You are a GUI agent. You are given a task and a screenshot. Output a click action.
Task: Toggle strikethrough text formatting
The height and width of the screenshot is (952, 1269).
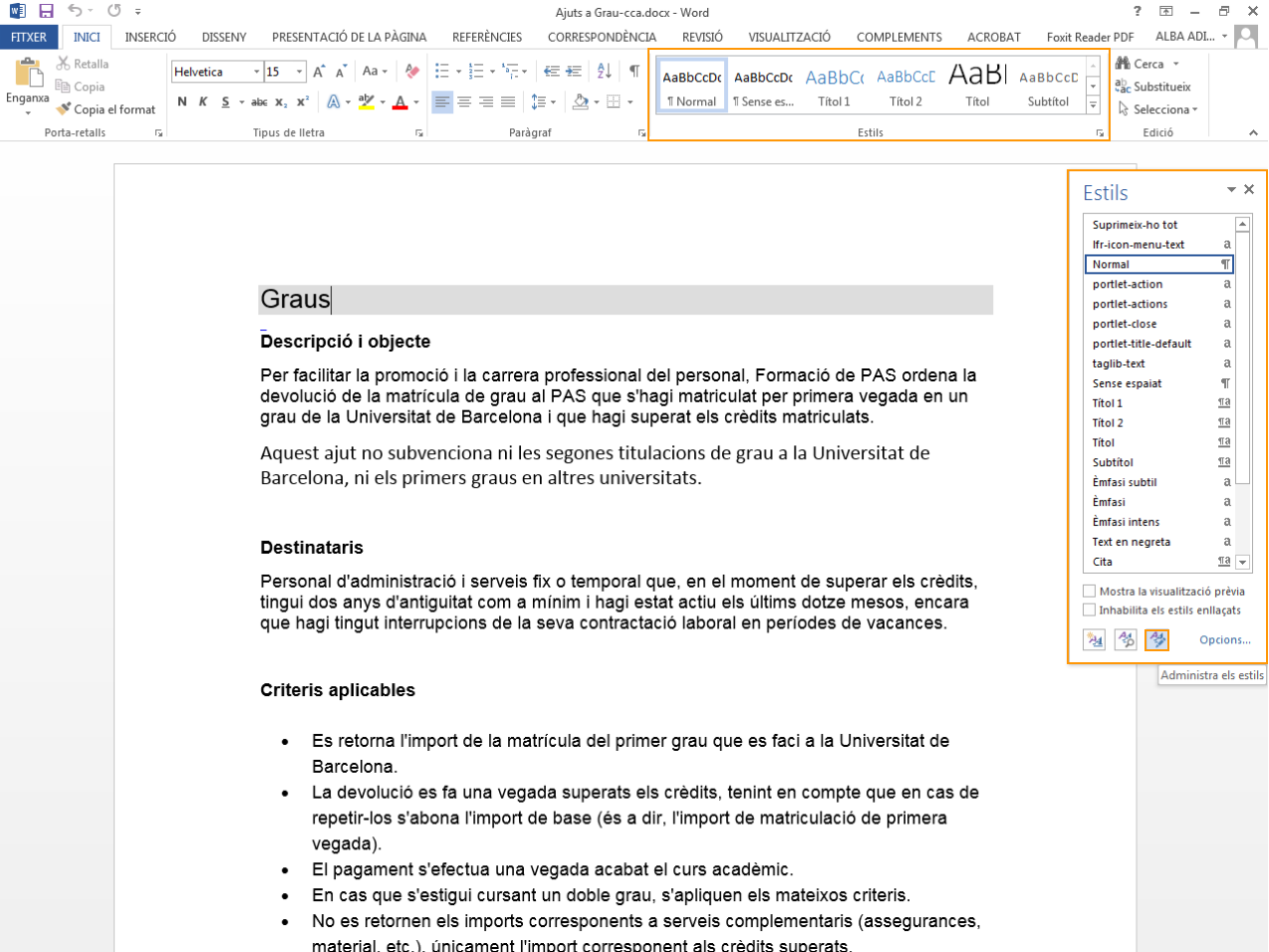coord(259,102)
